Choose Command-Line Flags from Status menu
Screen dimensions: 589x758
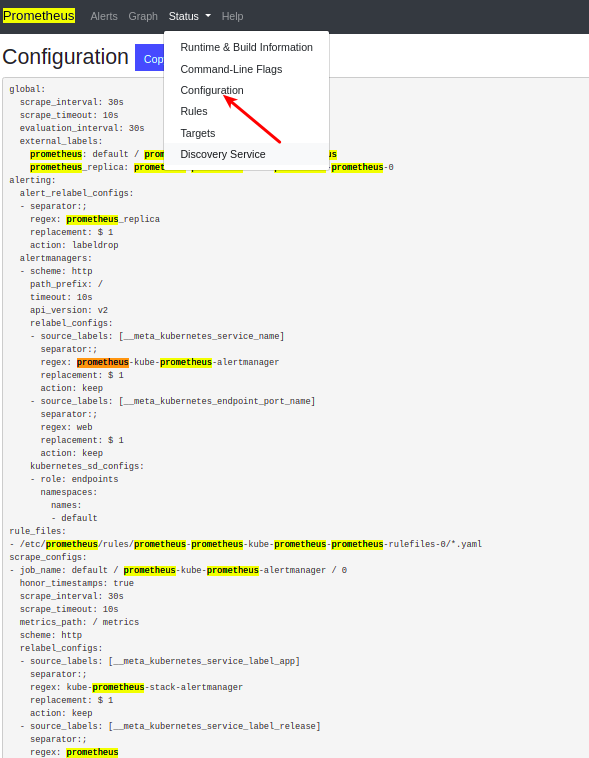(x=246, y=69)
